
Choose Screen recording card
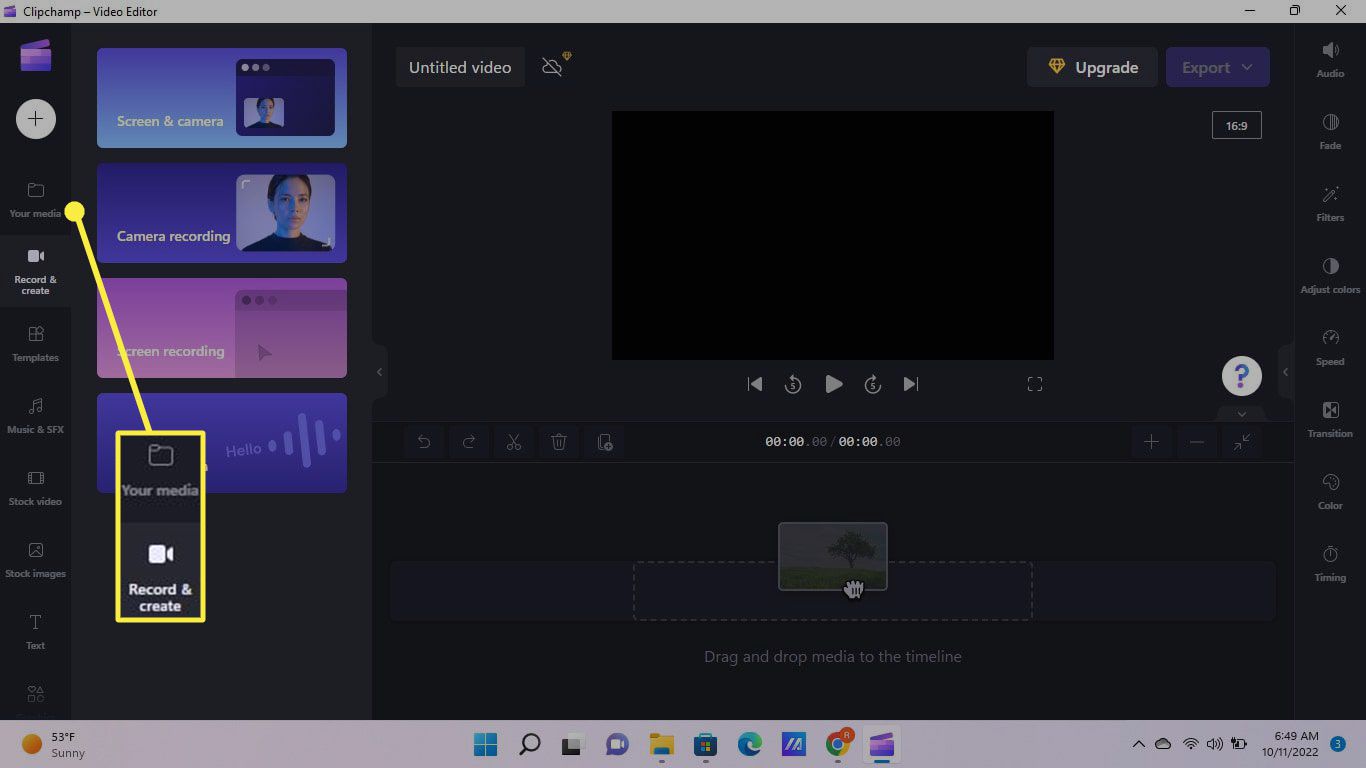coord(222,328)
